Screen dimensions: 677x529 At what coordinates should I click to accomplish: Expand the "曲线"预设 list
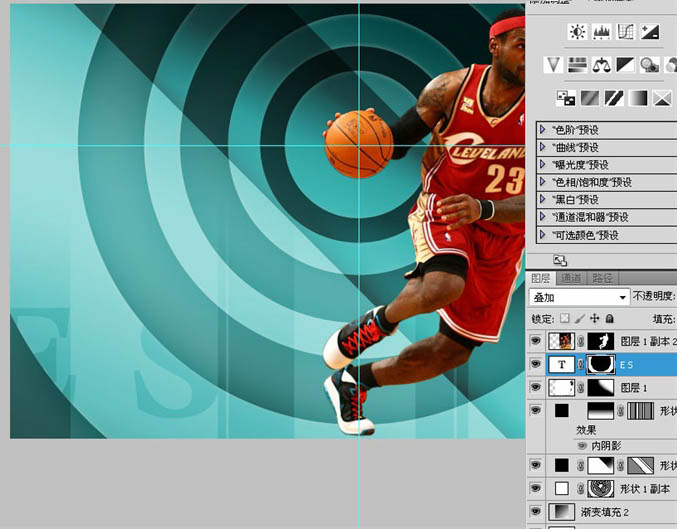point(543,147)
